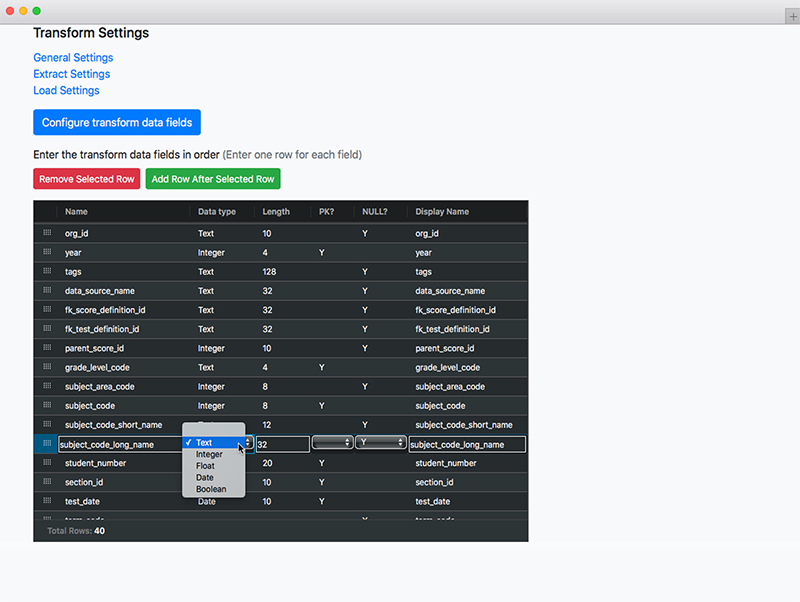The image size is (800, 602).
Task: Click the new tab plus icon
Action: (x=793, y=17)
